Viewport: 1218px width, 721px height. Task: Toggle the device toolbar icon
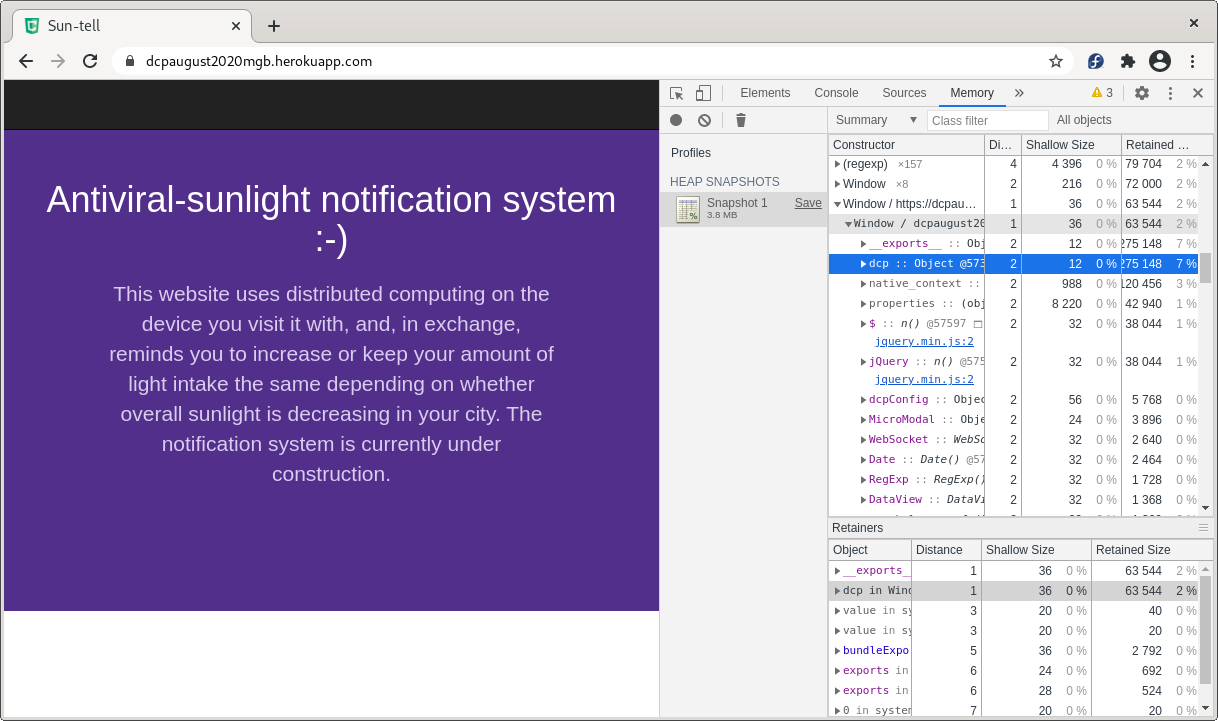703,93
